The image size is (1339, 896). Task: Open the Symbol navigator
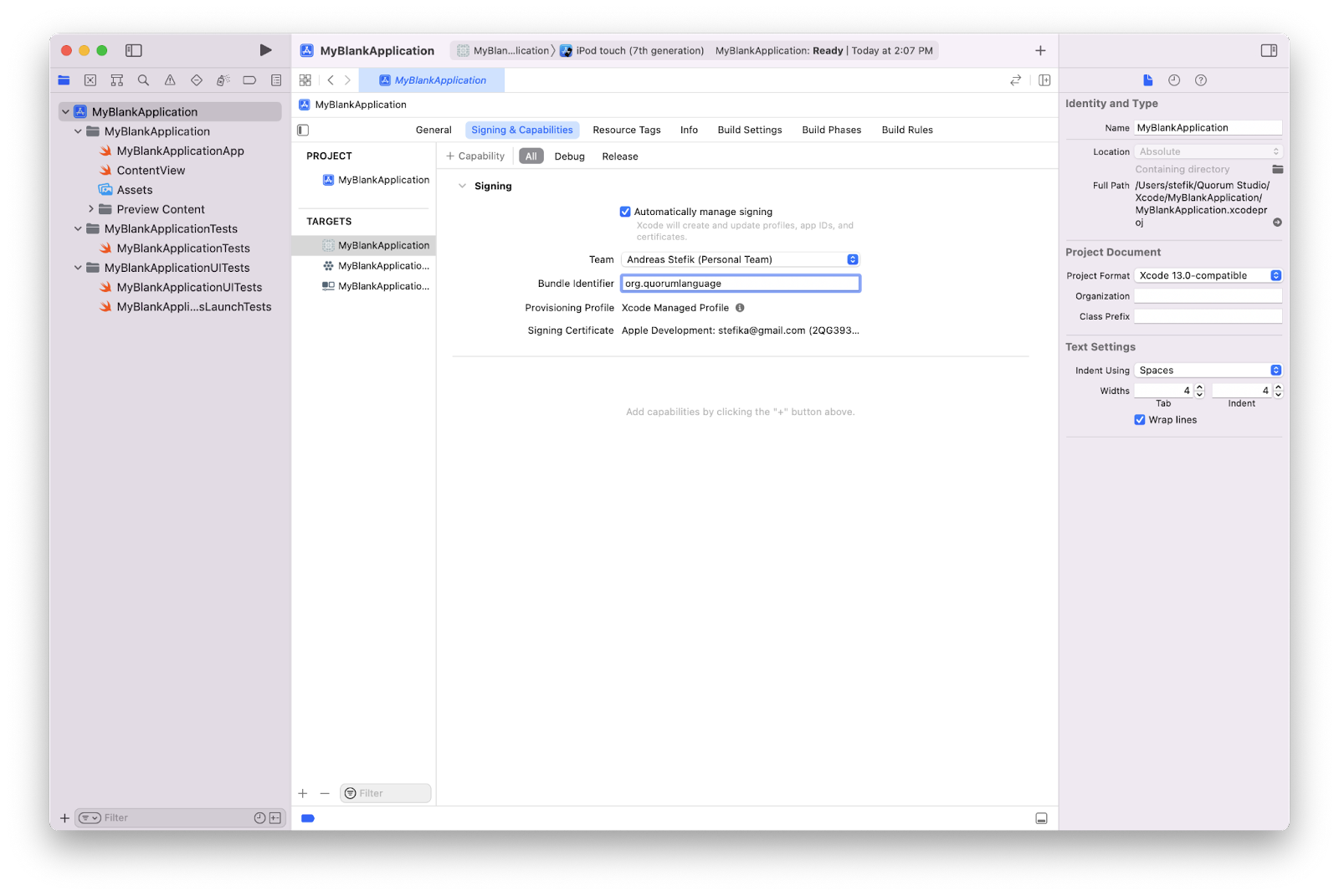pos(117,80)
